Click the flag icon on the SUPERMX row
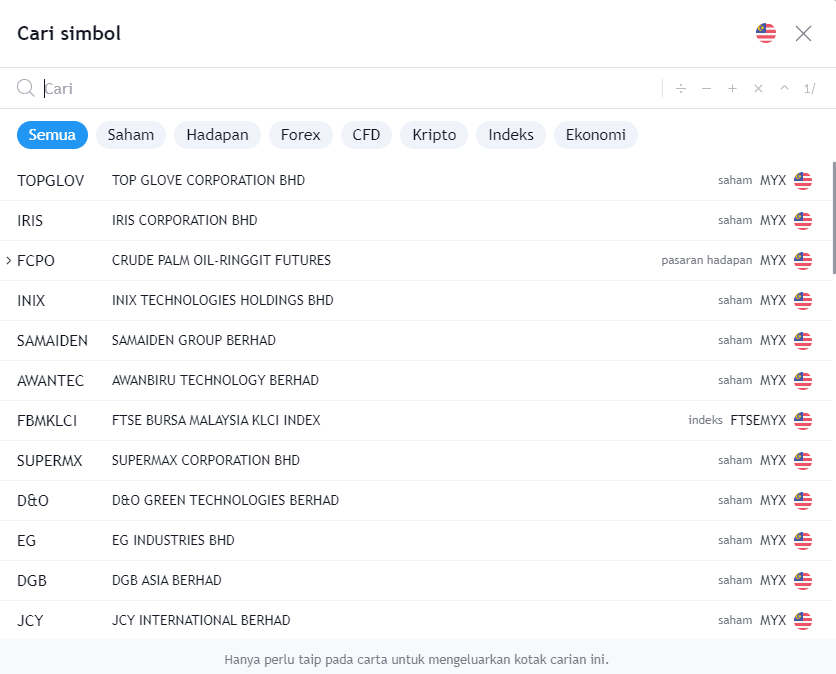The height and width of the screenshot is (674, 836). tap(802, 460)
